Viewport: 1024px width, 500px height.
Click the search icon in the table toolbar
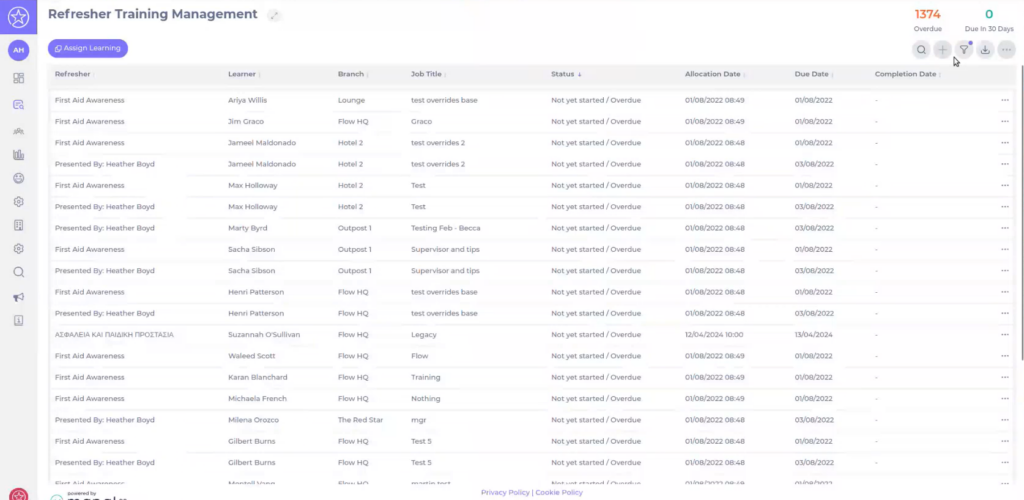(x=921, y=50)
